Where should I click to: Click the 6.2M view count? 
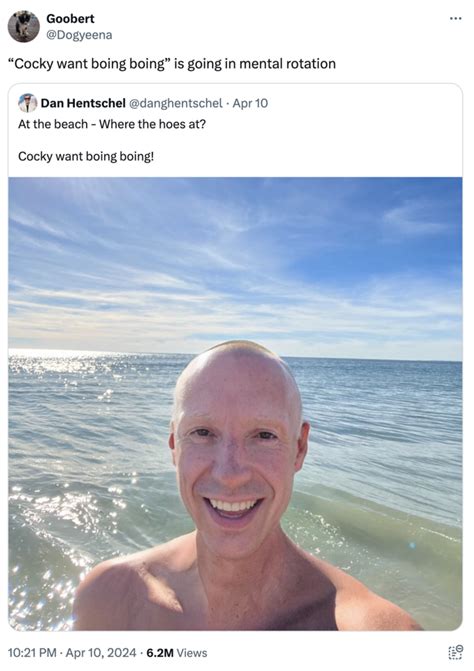click(x=160, y=653)
